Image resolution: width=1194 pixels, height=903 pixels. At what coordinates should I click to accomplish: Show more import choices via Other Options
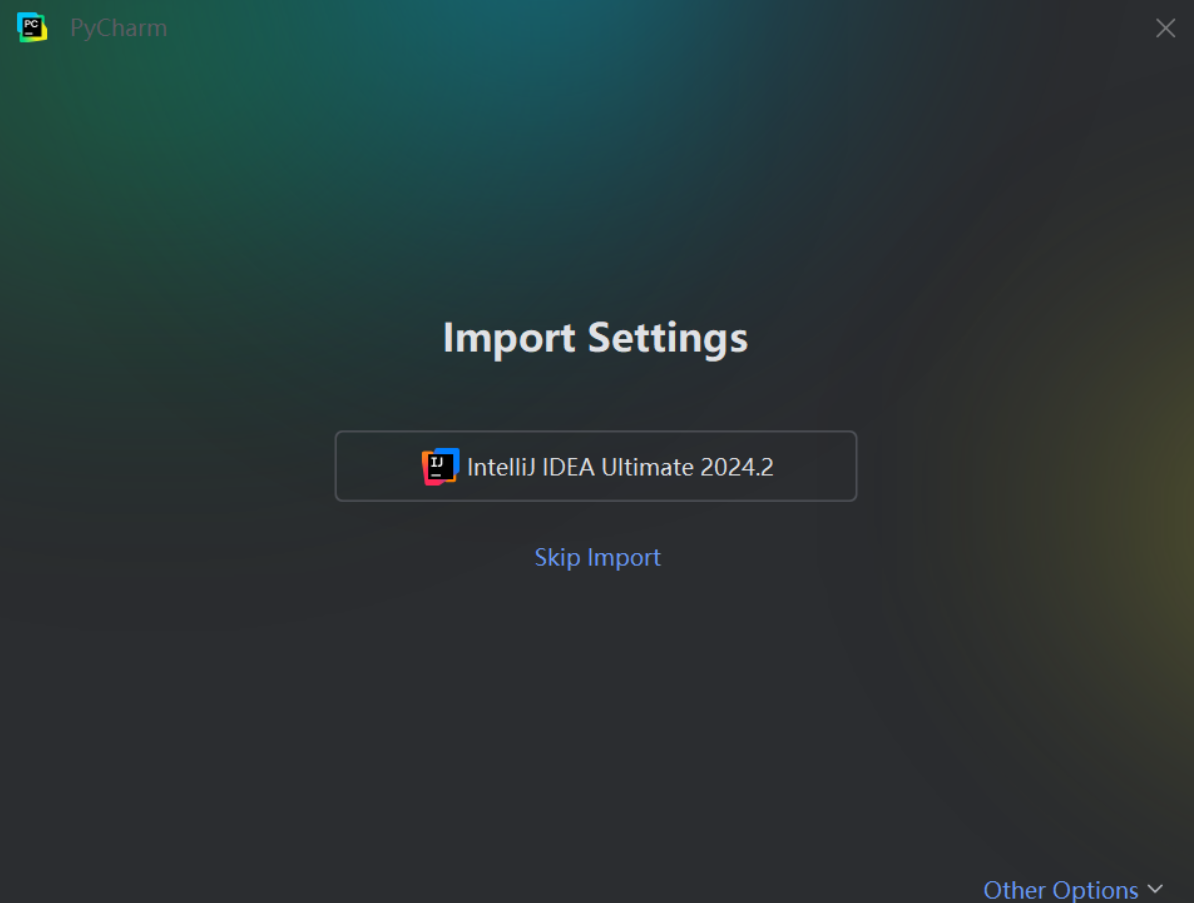pos(1072,889)
